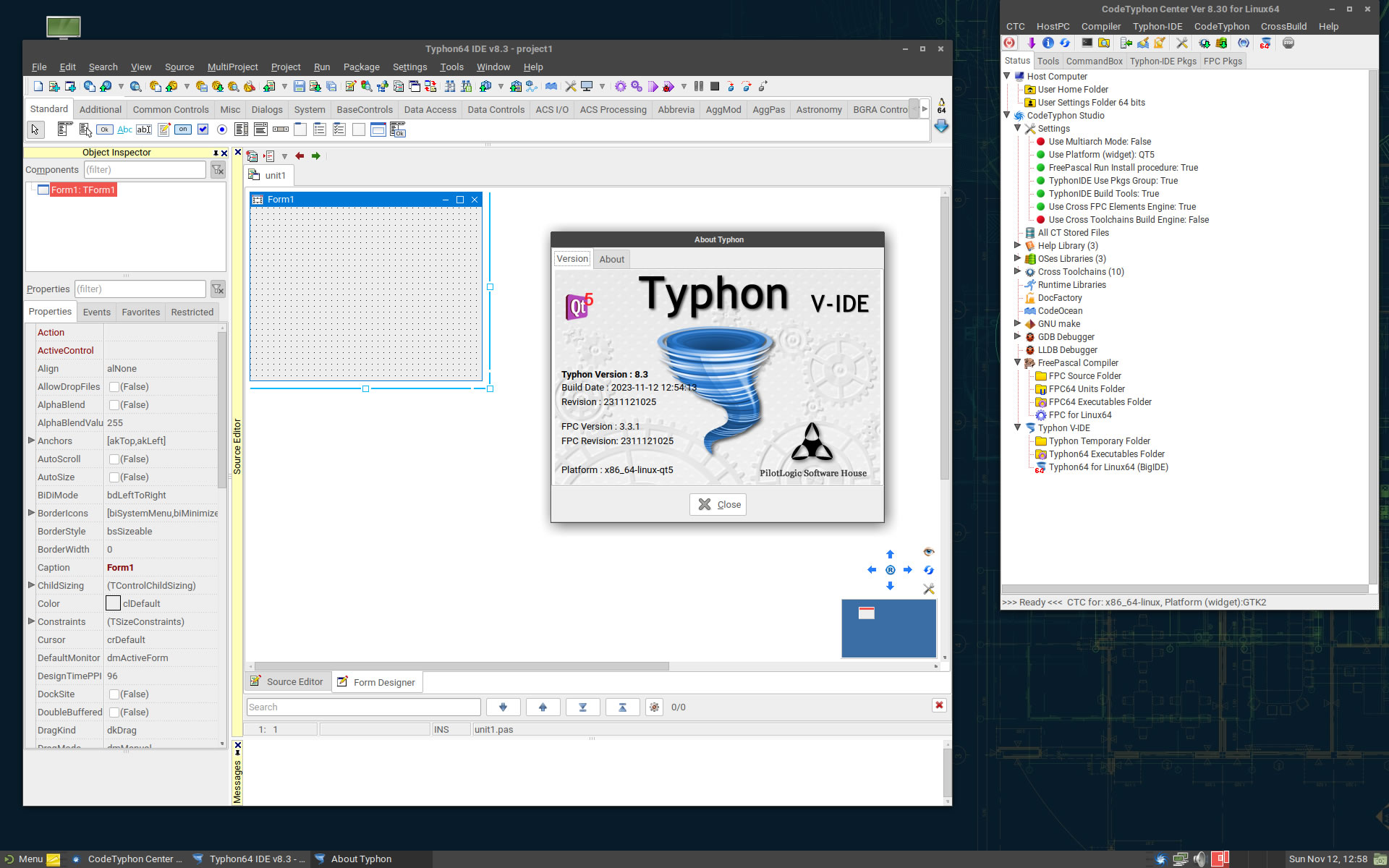Click designer navigation up arrow

coord(891,555)
